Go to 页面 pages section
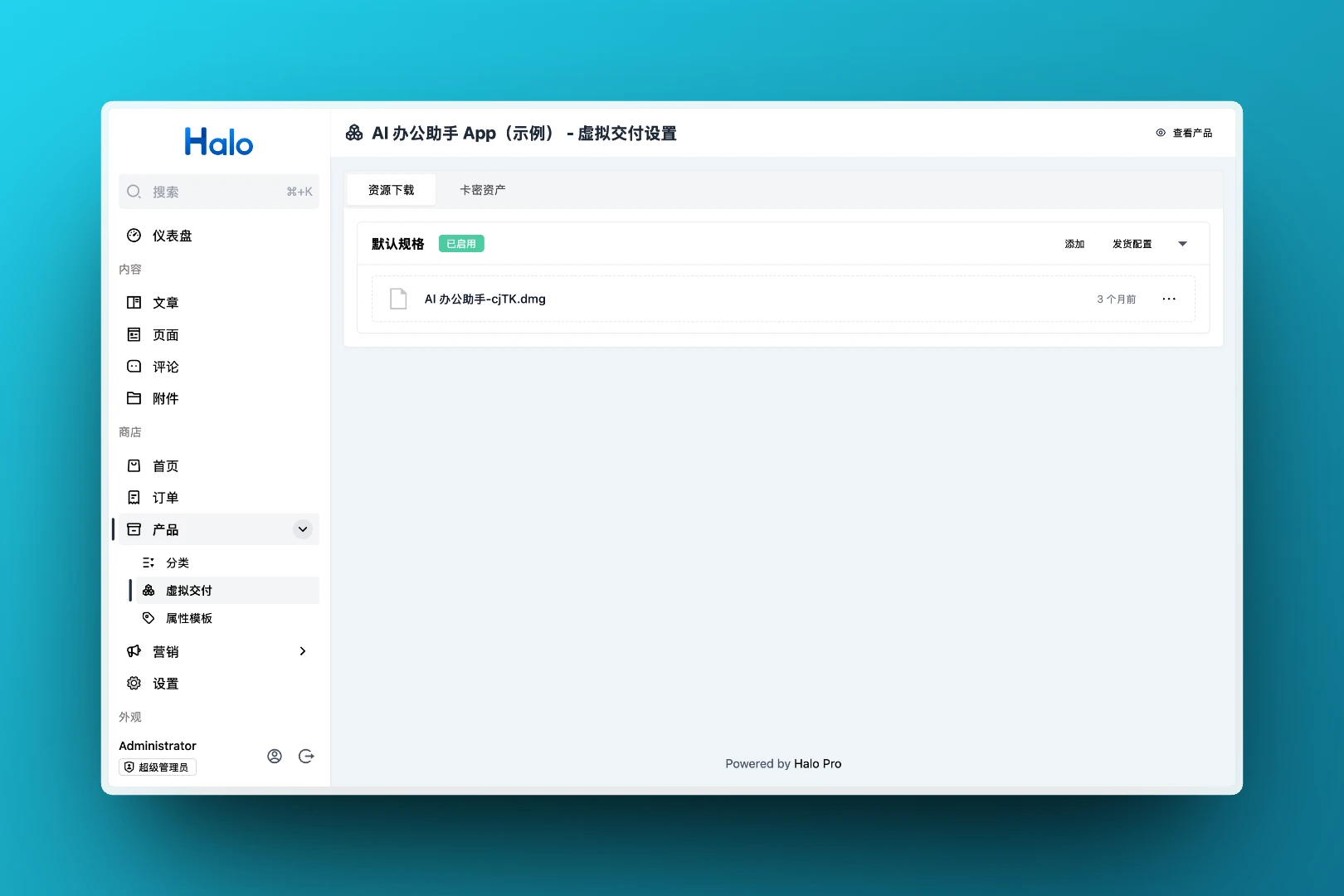This screenshot has height=896, width=1344. click(x=219, y=334)
